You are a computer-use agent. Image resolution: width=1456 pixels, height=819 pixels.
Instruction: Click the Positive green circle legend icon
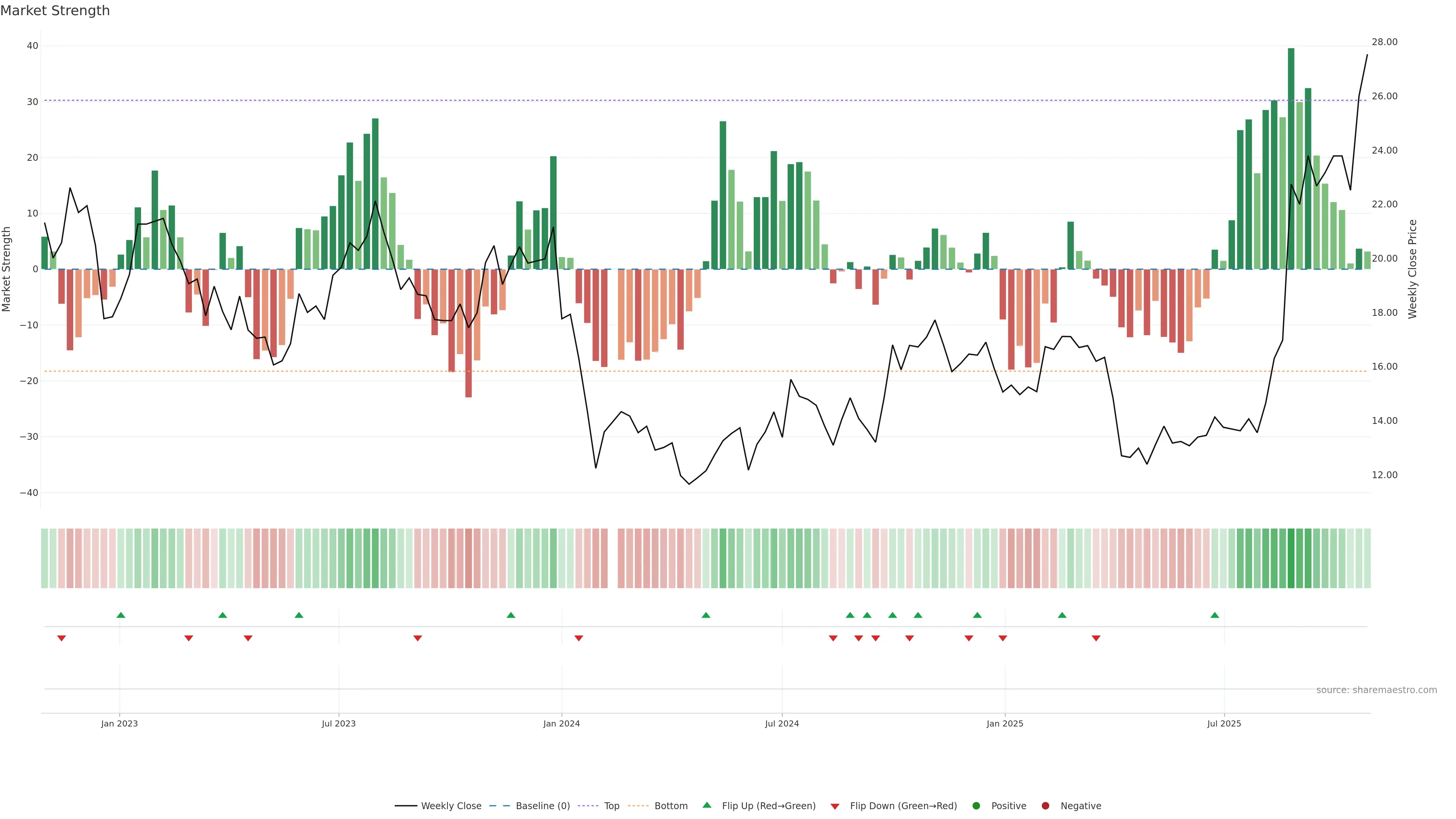click(x=976, y=806)
